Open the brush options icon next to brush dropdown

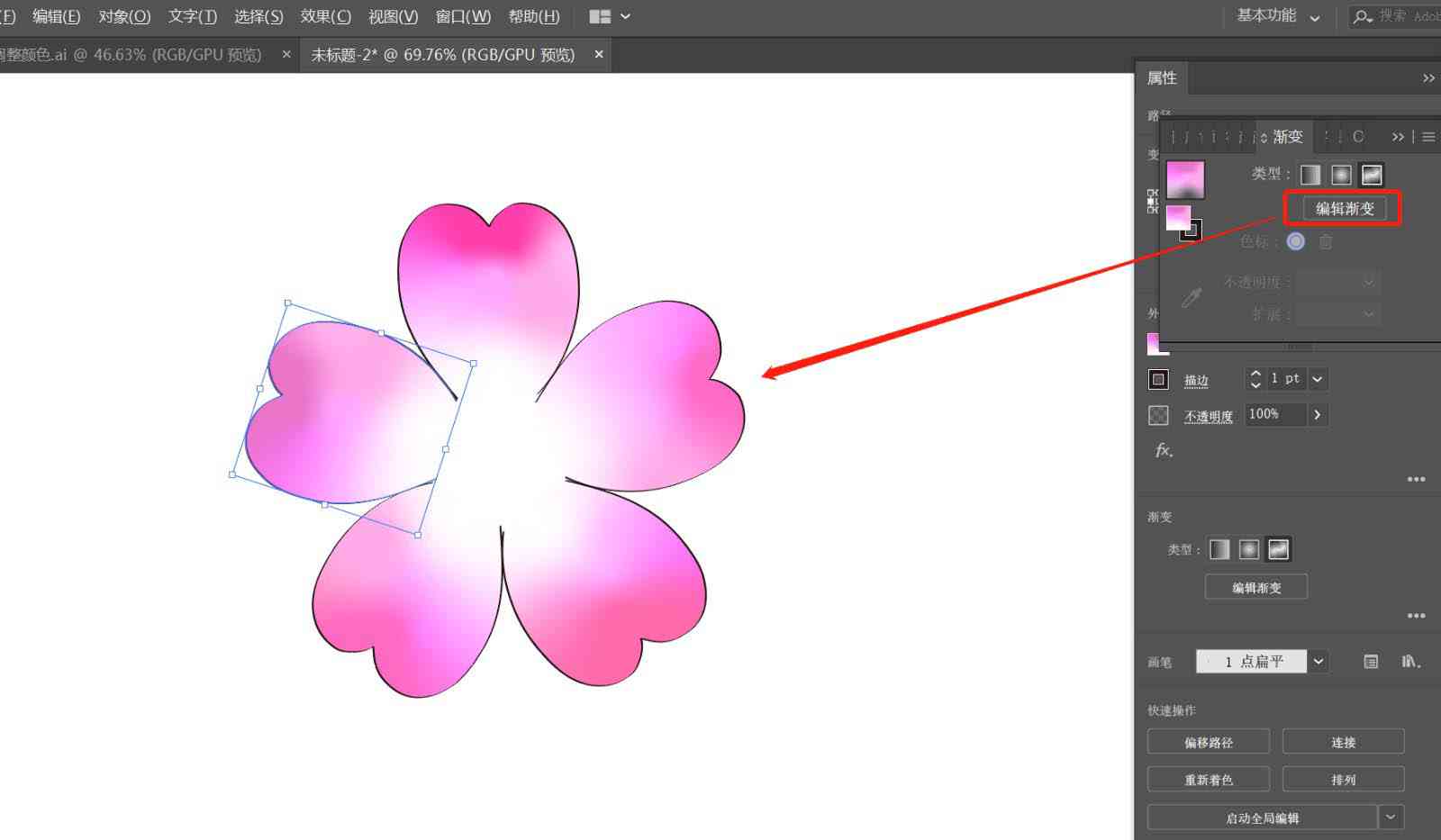pos(1371,662)
